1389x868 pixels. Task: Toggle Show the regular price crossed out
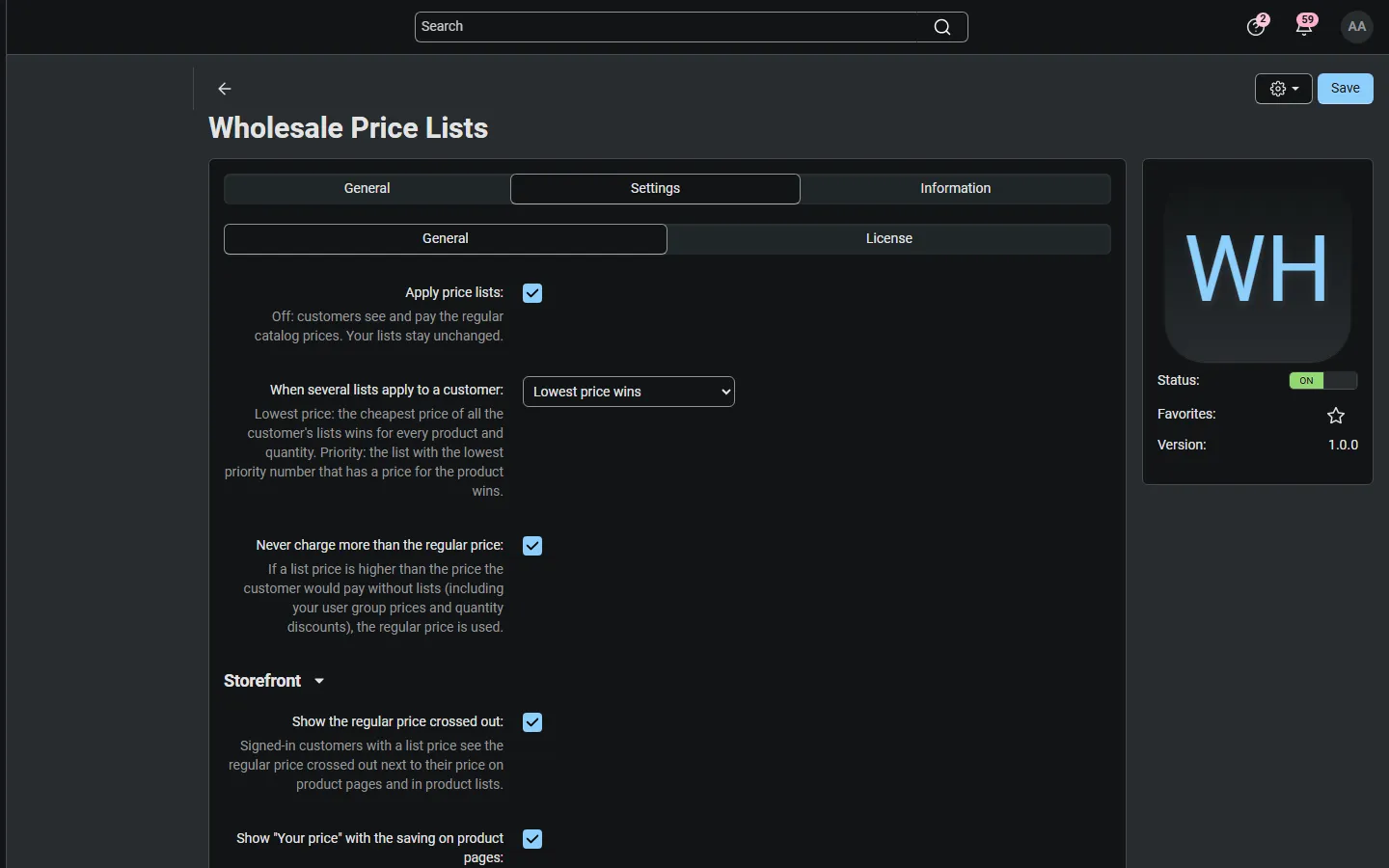(532, 722)
